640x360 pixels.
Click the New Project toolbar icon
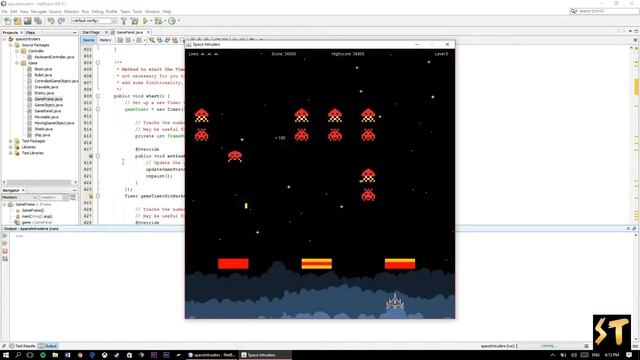[x=18, y=21]
